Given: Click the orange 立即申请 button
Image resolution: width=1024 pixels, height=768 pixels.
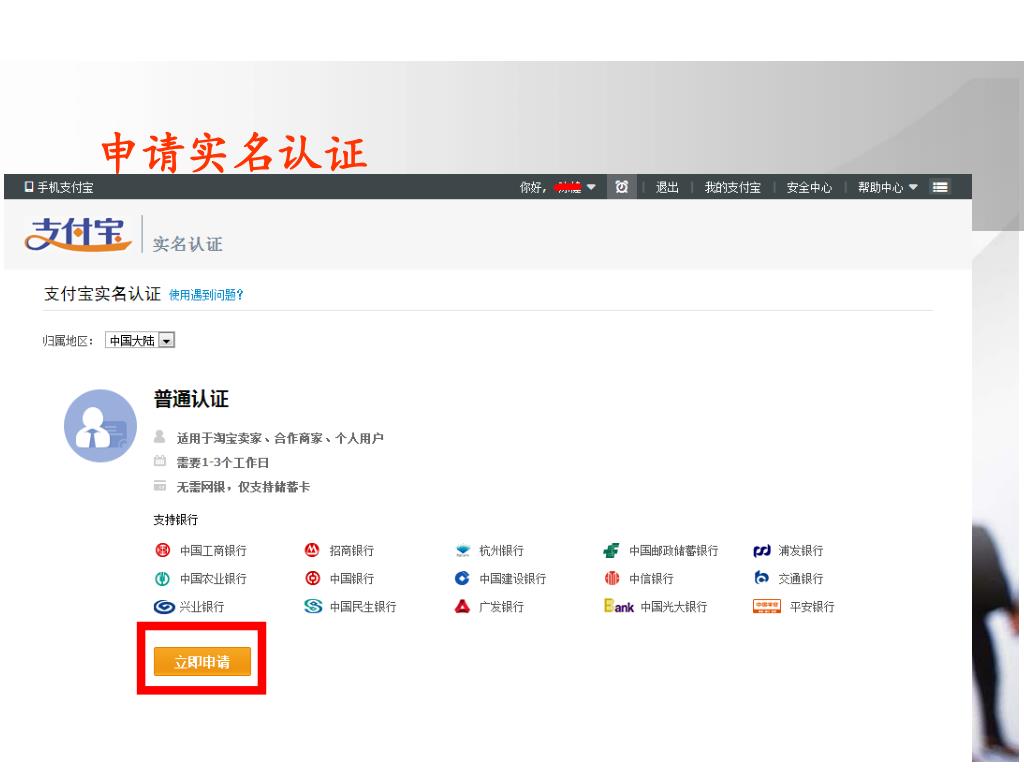Looking at the screenshot, I should (x=202, y=662).
